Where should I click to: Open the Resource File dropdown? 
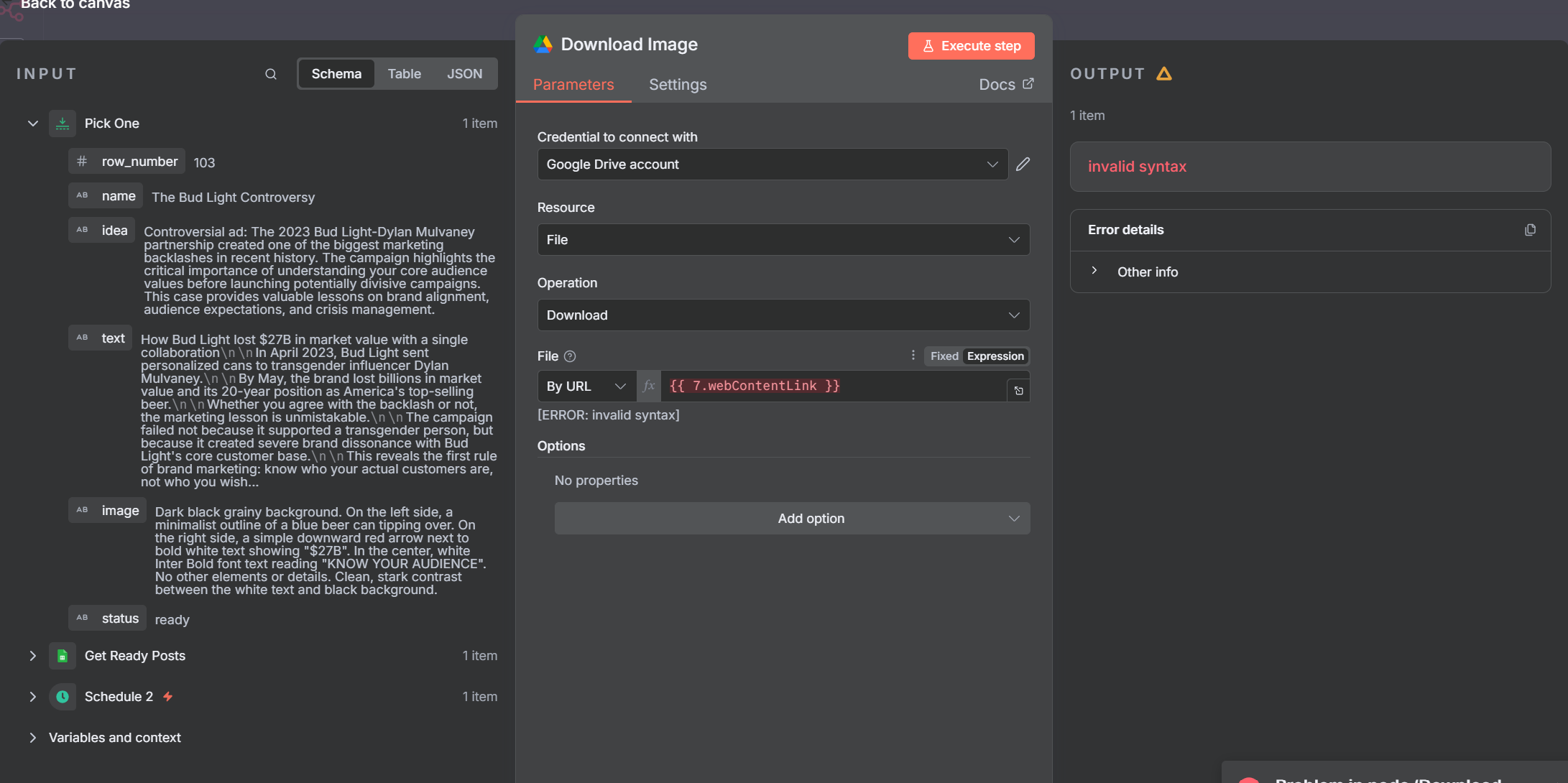pyautogui.click(x=783, y=240)
